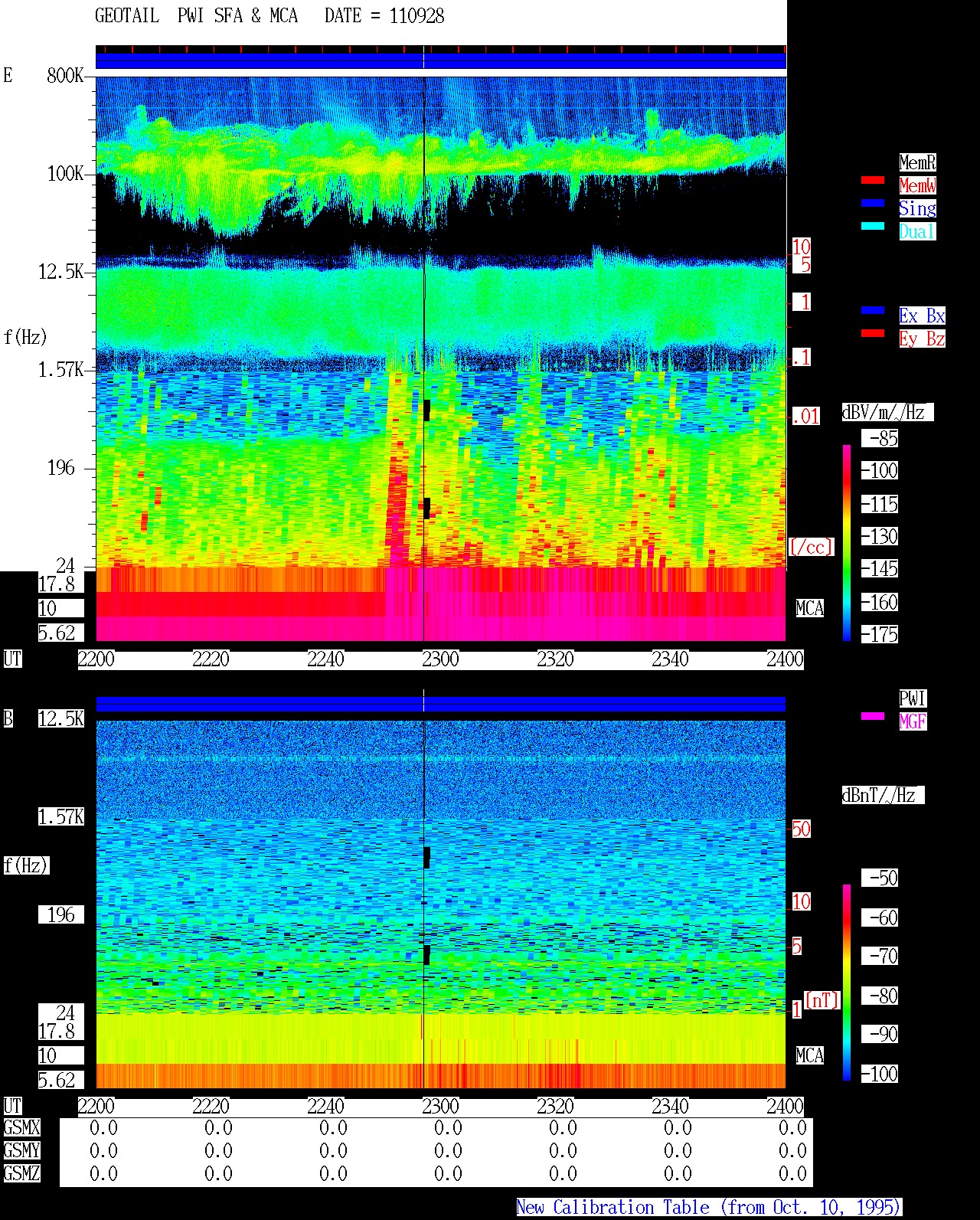Click the GSMX row label

click(21, 1128)
